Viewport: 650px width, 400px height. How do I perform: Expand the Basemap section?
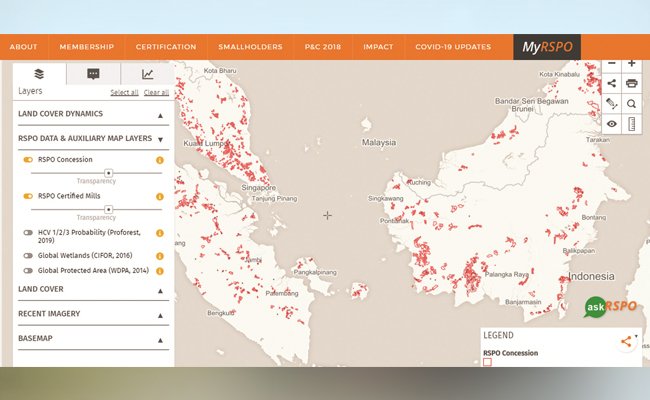[x=160, y=340]
